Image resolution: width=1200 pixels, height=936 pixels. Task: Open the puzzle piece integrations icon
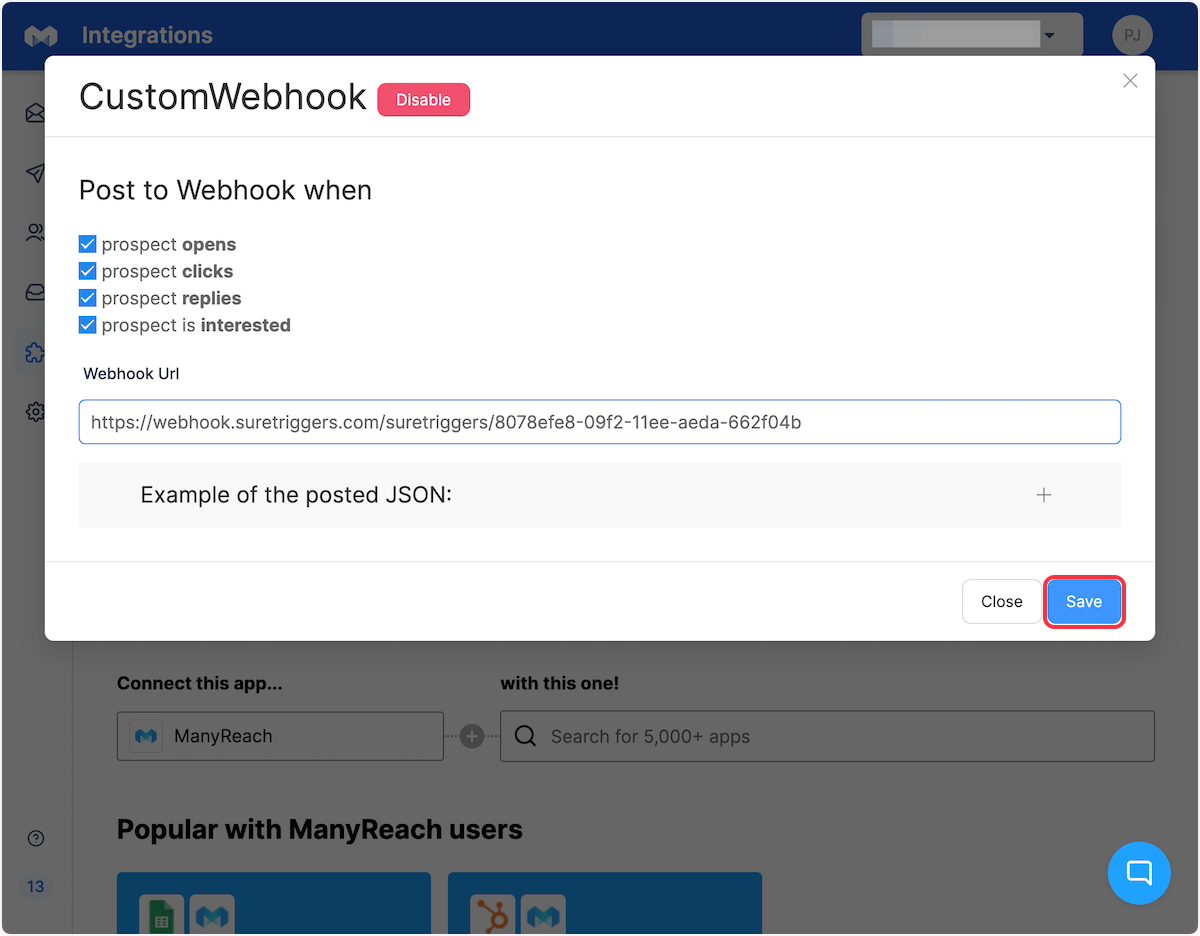(x=36, y=353)
